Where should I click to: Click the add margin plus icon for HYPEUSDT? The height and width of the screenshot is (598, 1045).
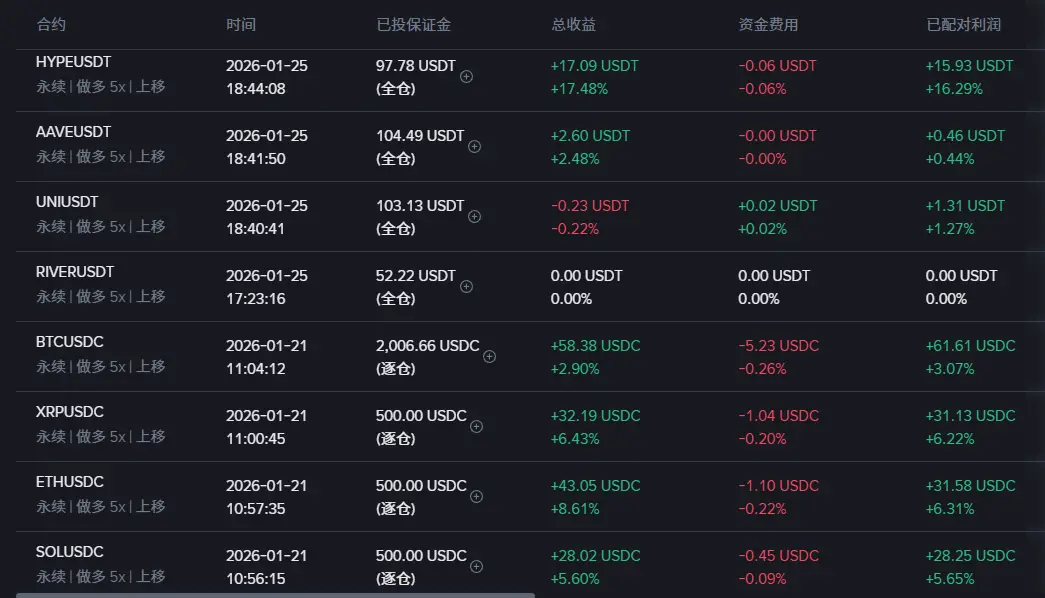tap(466, 76)
